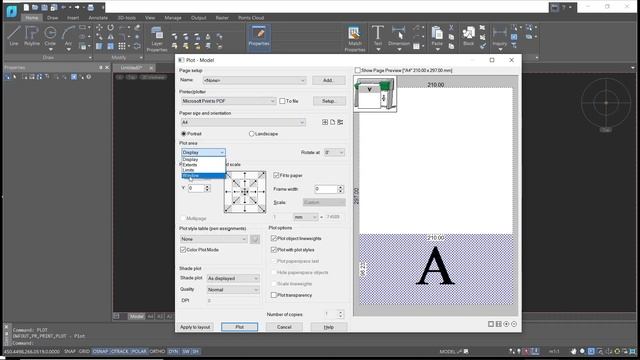Open the Quality Normal dropdown
This screenshot has width=640, height=360.
(x=233, y=290)
